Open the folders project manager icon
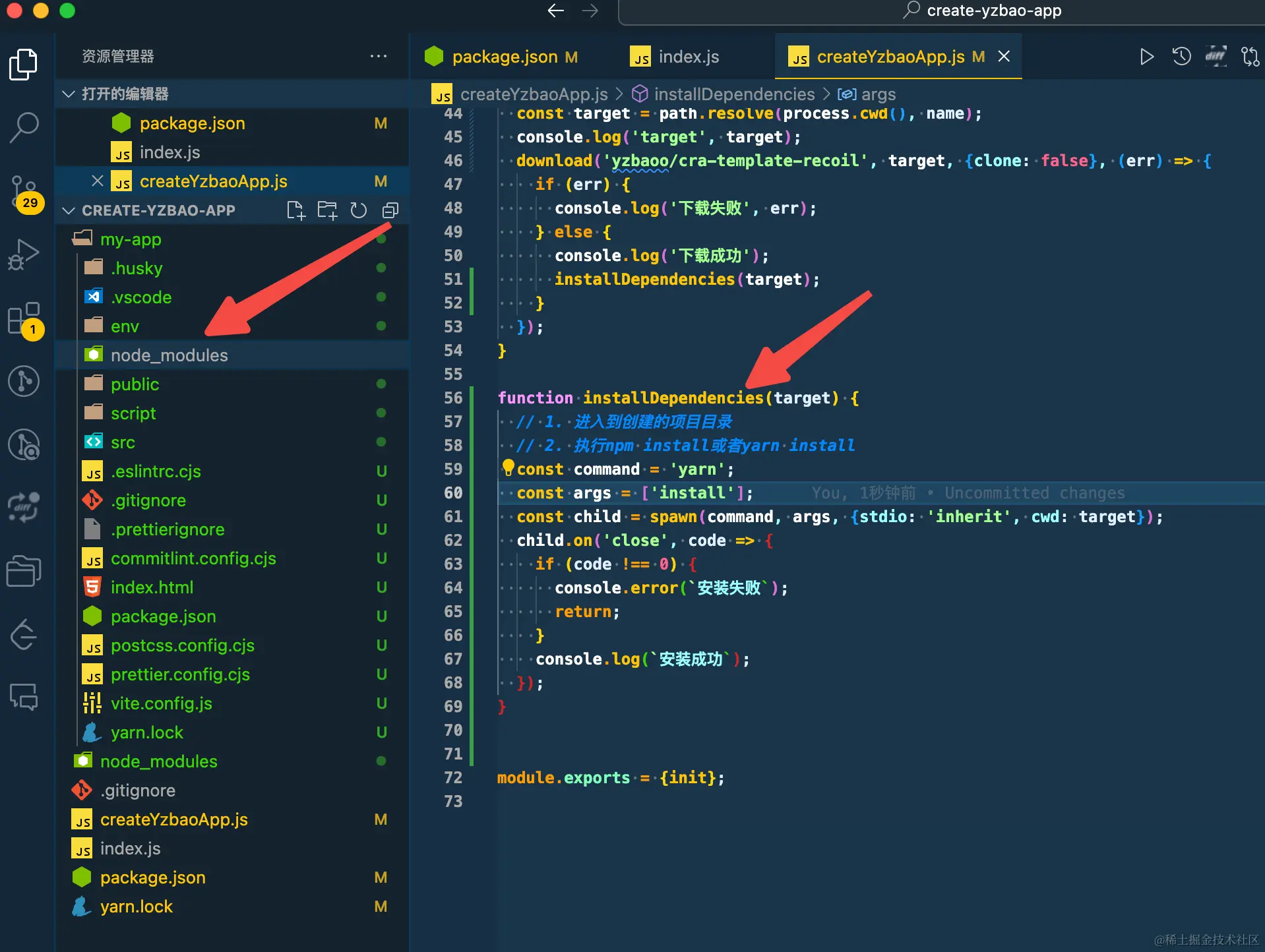1265x952 pixels. coord(24,571)
